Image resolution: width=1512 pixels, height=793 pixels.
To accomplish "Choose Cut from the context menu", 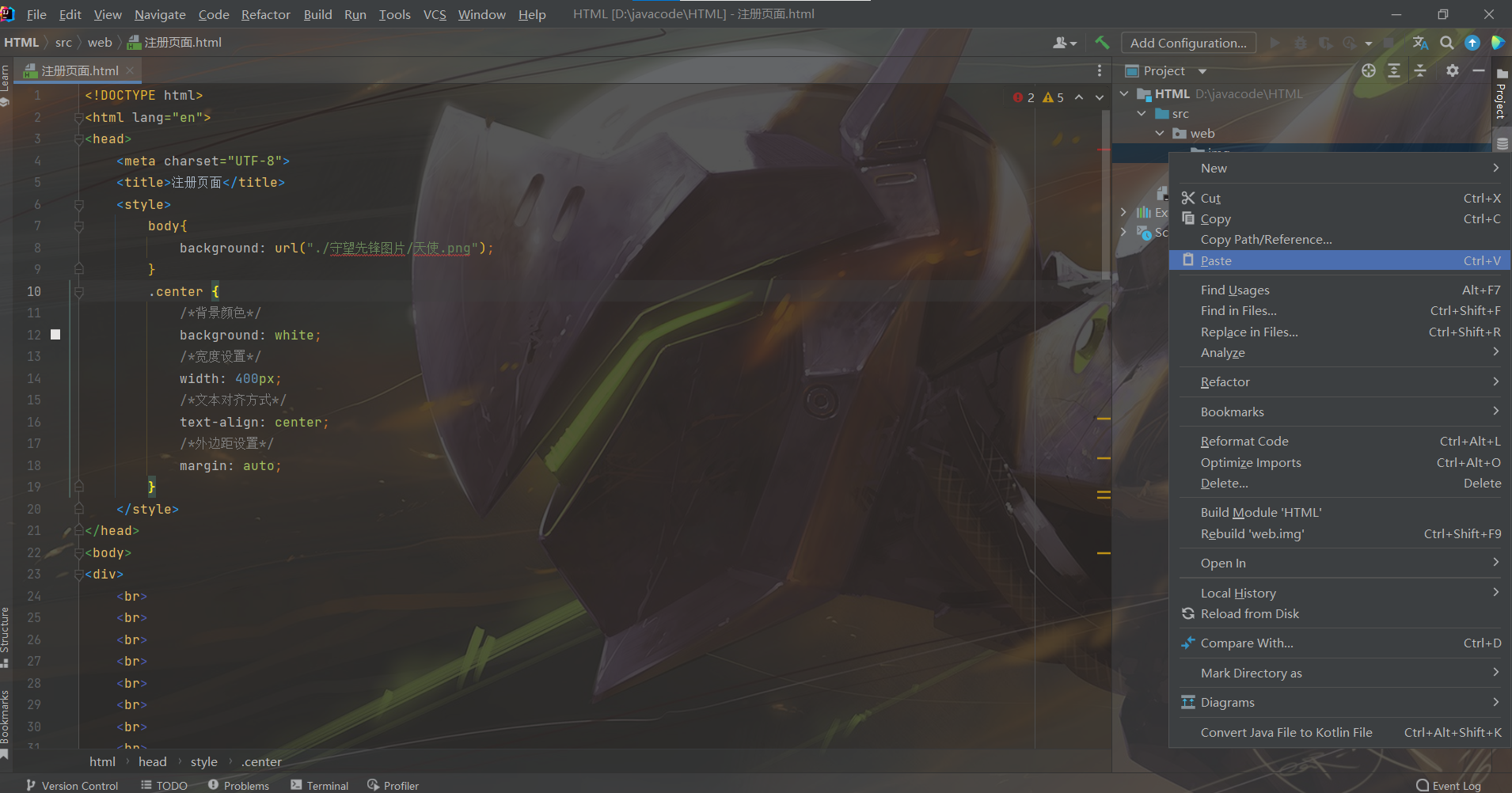I will tap(1339, 198).
